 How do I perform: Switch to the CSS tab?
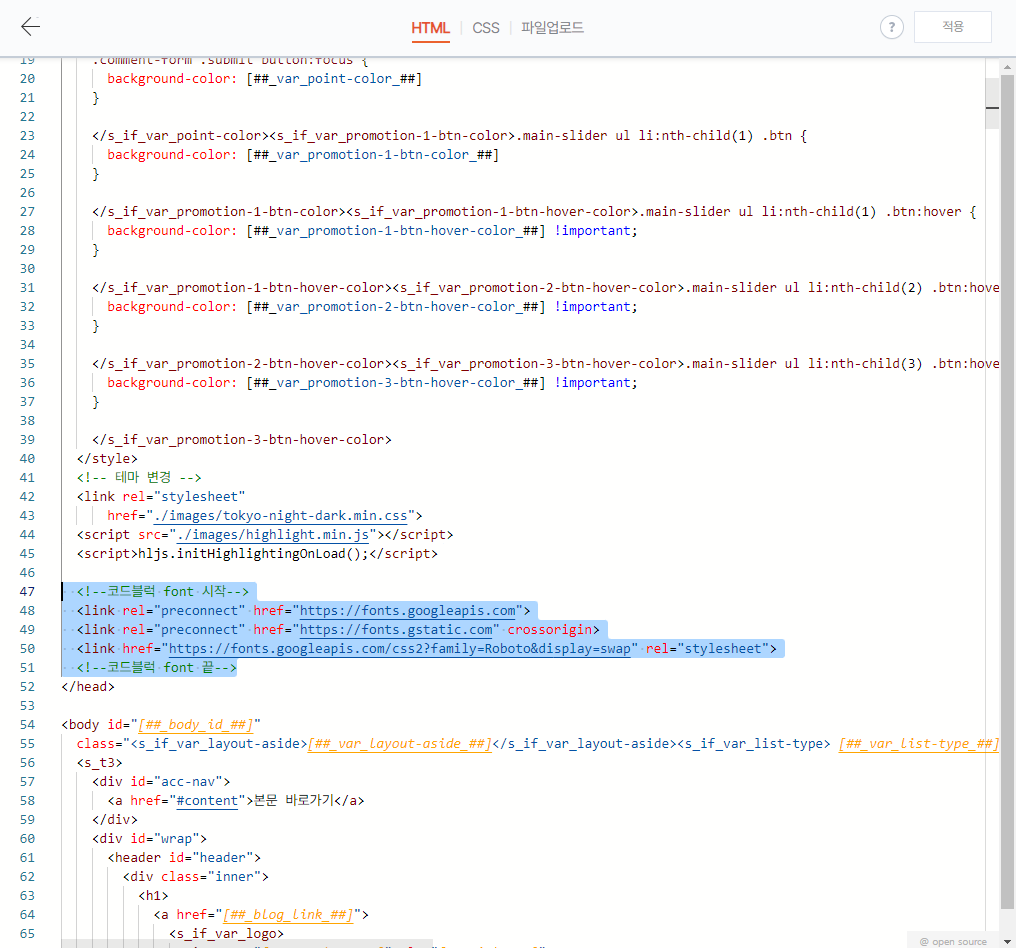(486, 28)
